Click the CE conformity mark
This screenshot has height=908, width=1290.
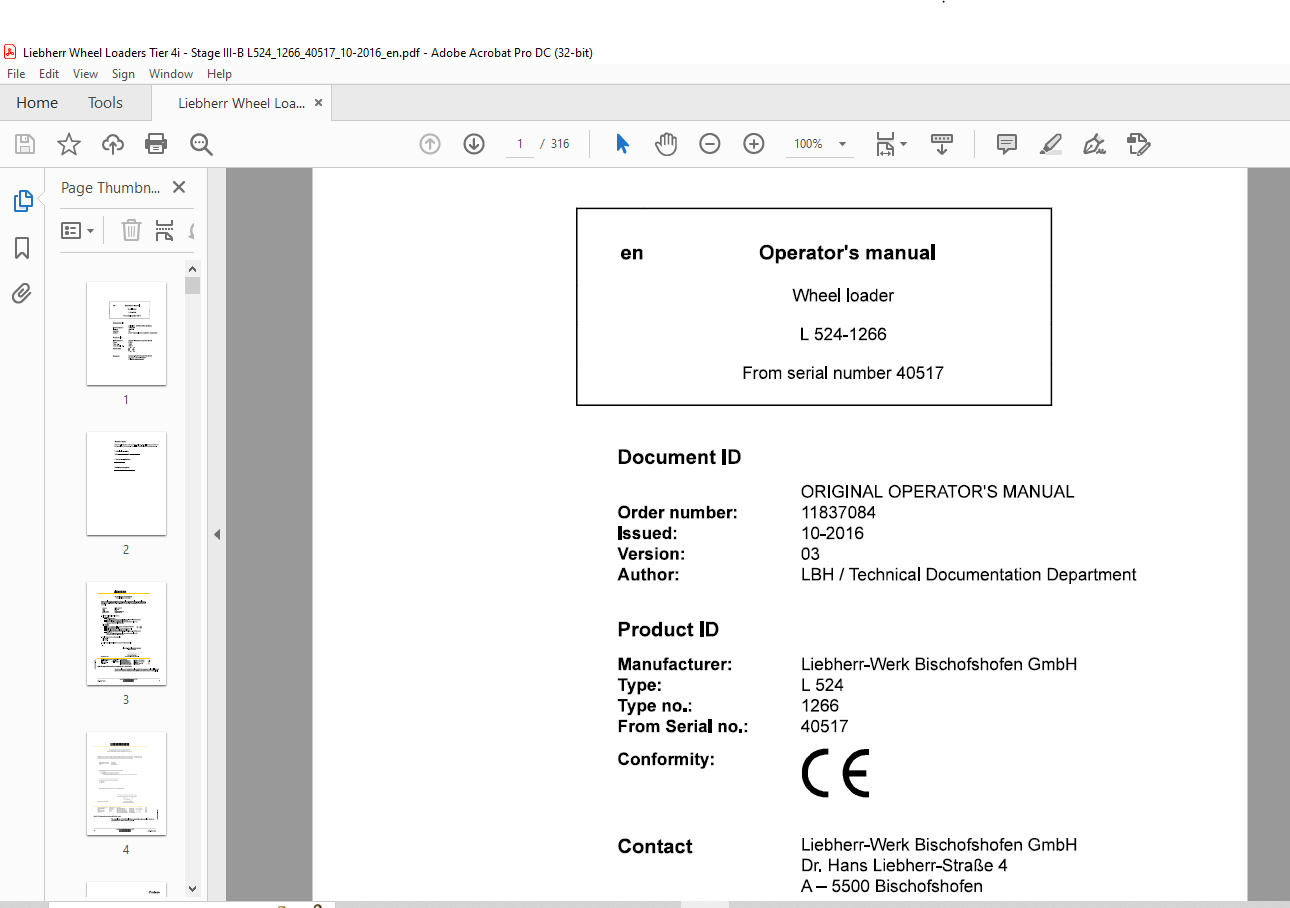pos(835,773)
